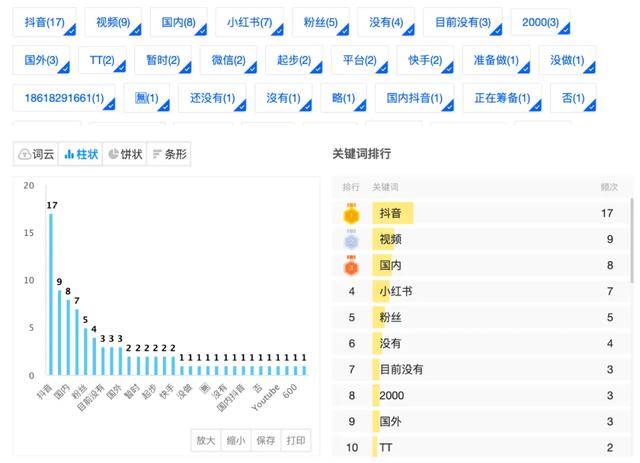The height and width of the screenshot is (463, 640).
Task: Click the Youtube axis label in chart
Action: click(x=266, y=398)
